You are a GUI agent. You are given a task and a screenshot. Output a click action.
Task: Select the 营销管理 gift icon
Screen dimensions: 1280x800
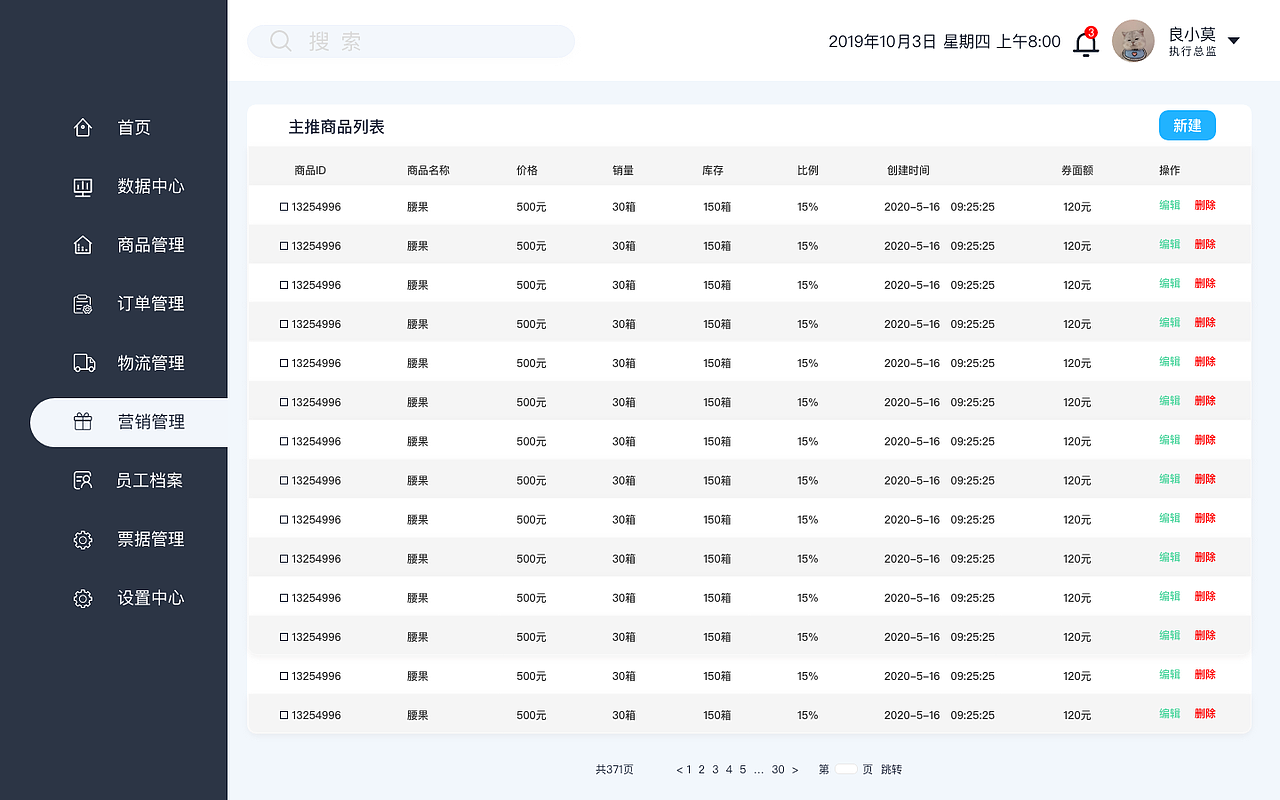[x=83, y=422]
